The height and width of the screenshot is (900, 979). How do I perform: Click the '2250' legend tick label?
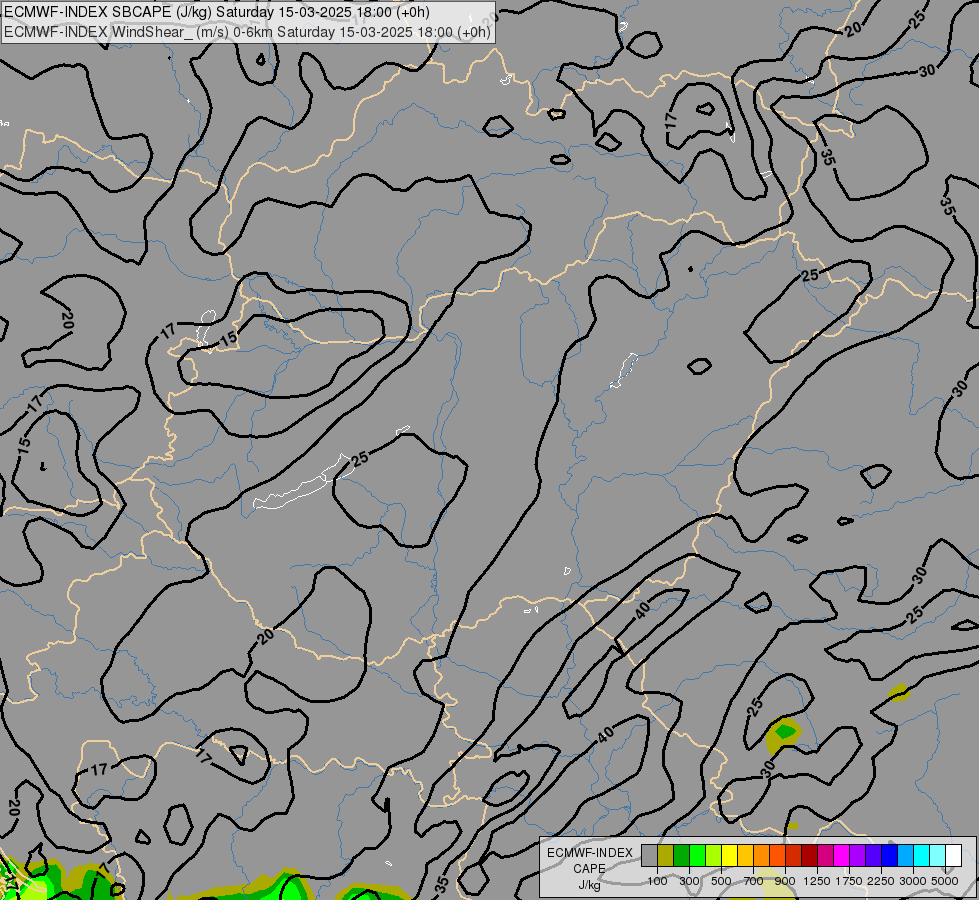pos(881,881)
